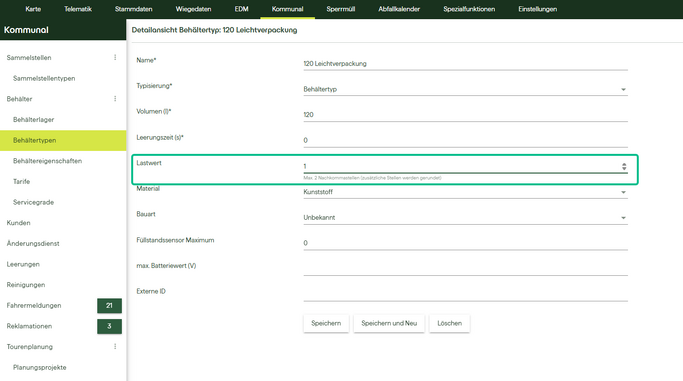This screenshot has width=683, height=381.
Task: Expand the Bauart dropdown showing Unbekannt
Action: click(x=465, y=218)
